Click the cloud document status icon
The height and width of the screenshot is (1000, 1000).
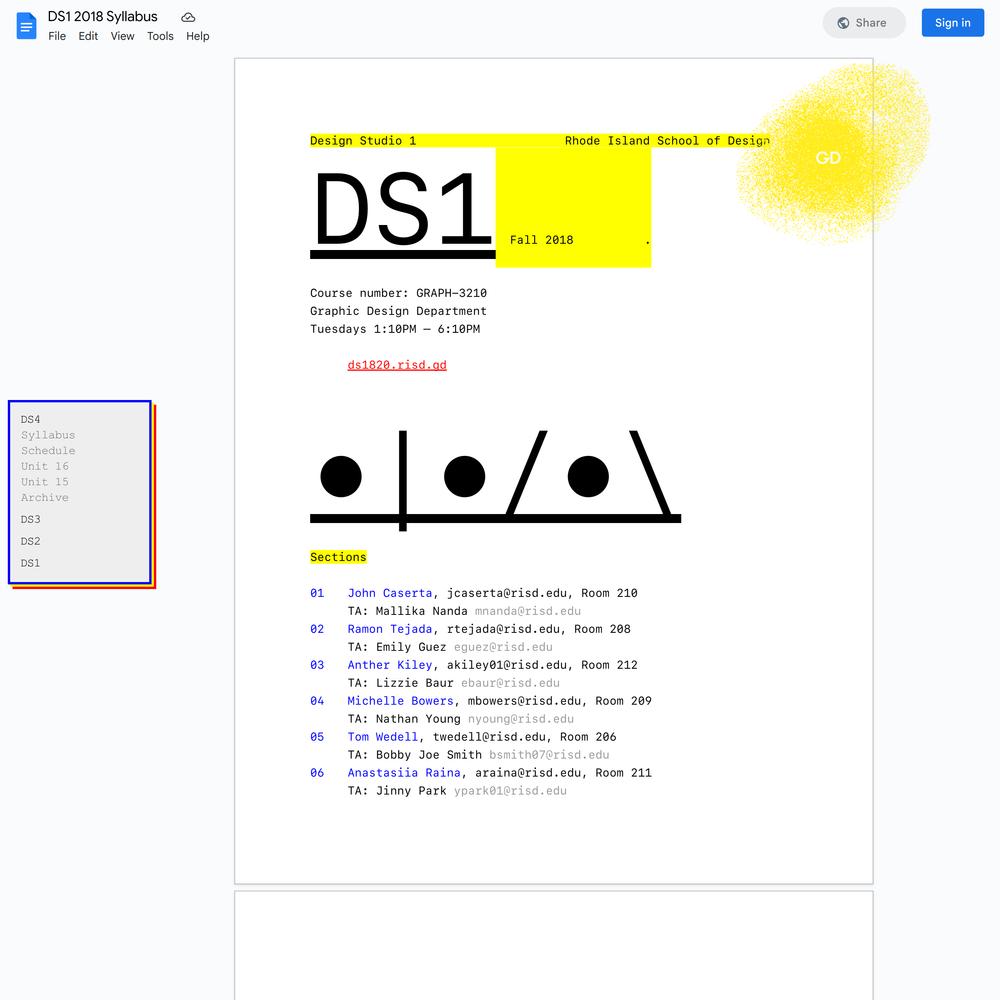tap(188, 17)
